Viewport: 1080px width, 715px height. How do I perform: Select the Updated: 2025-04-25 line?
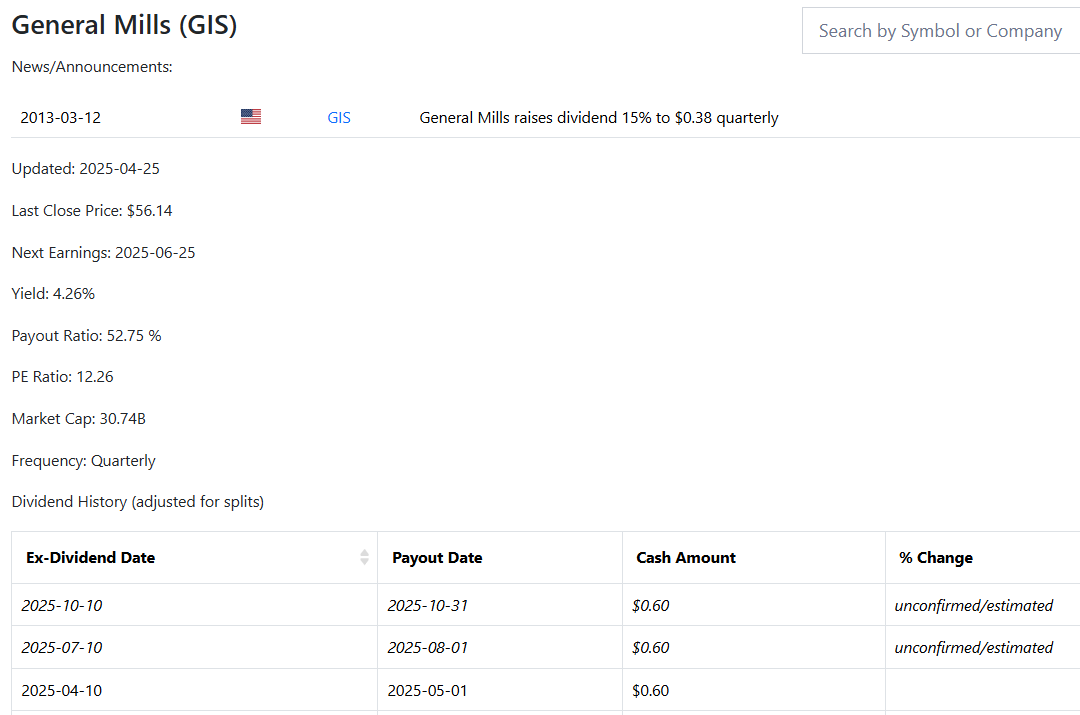pos(85,169)
